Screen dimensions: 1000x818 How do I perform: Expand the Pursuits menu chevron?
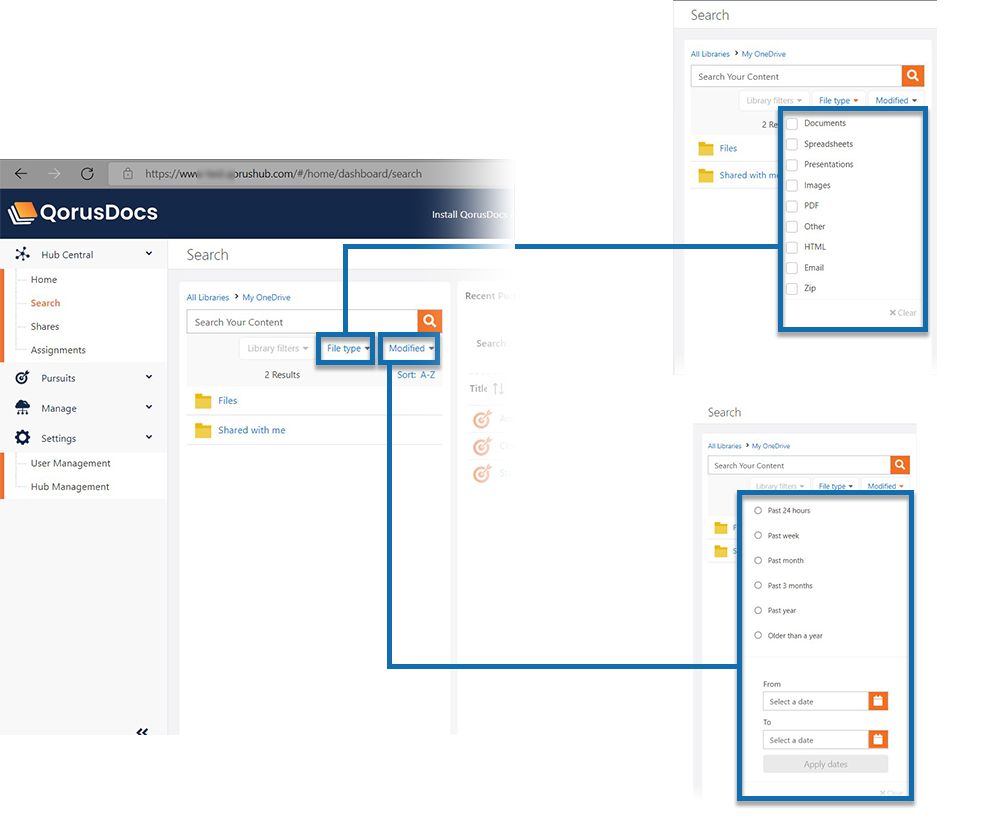[149, 377]
